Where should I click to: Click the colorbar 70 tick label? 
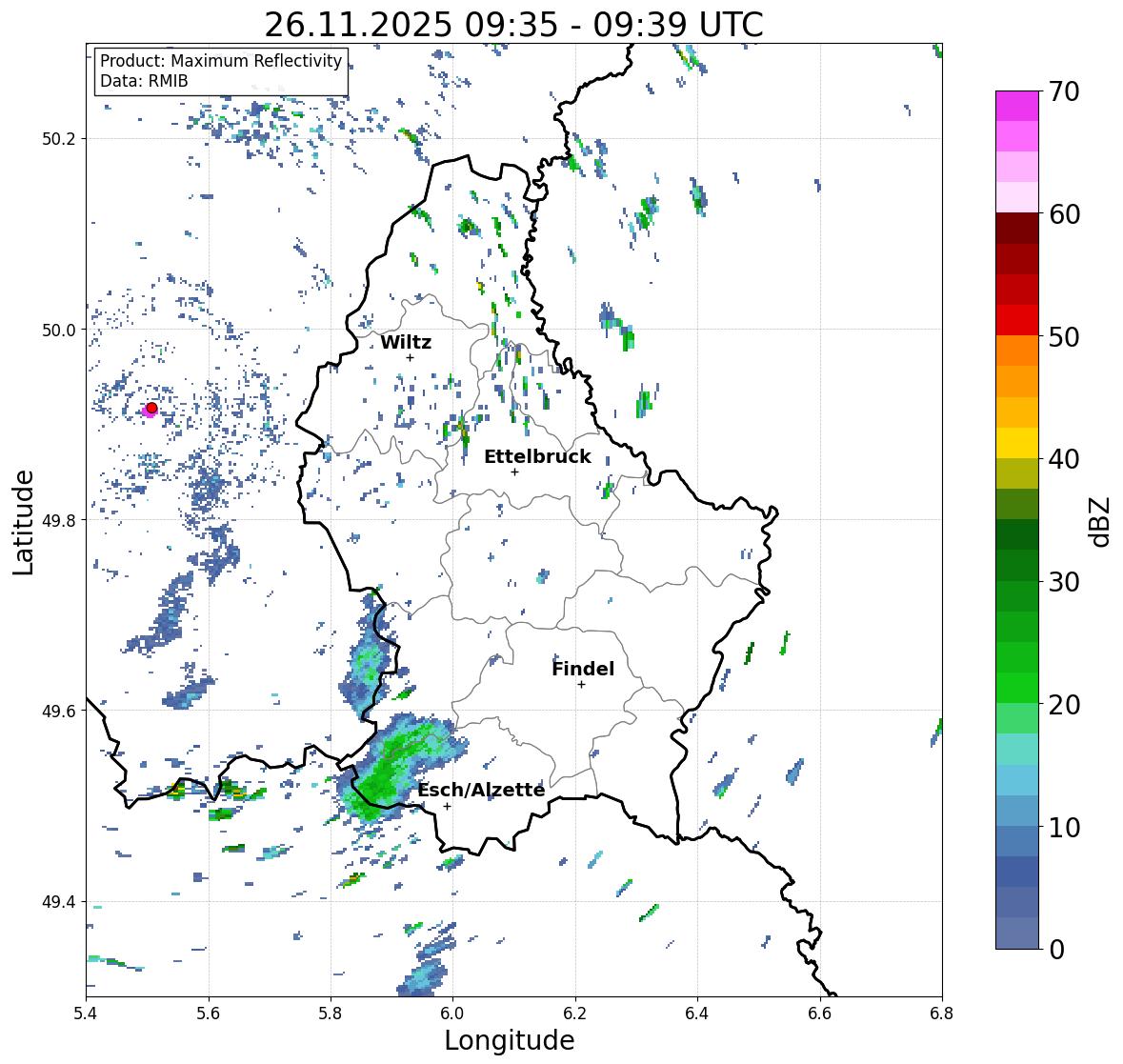coord(1064,91)
